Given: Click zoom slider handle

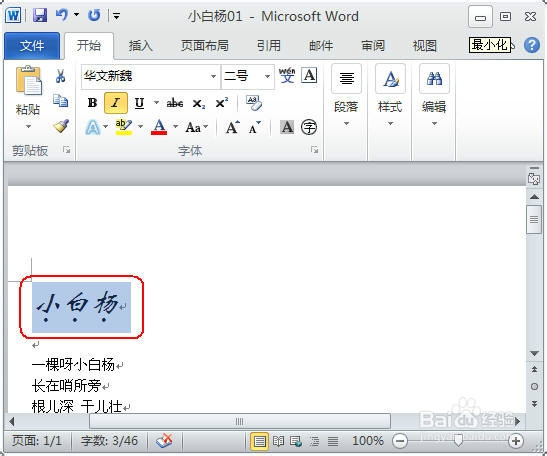Looking at the screenshot, I should 458,441.
